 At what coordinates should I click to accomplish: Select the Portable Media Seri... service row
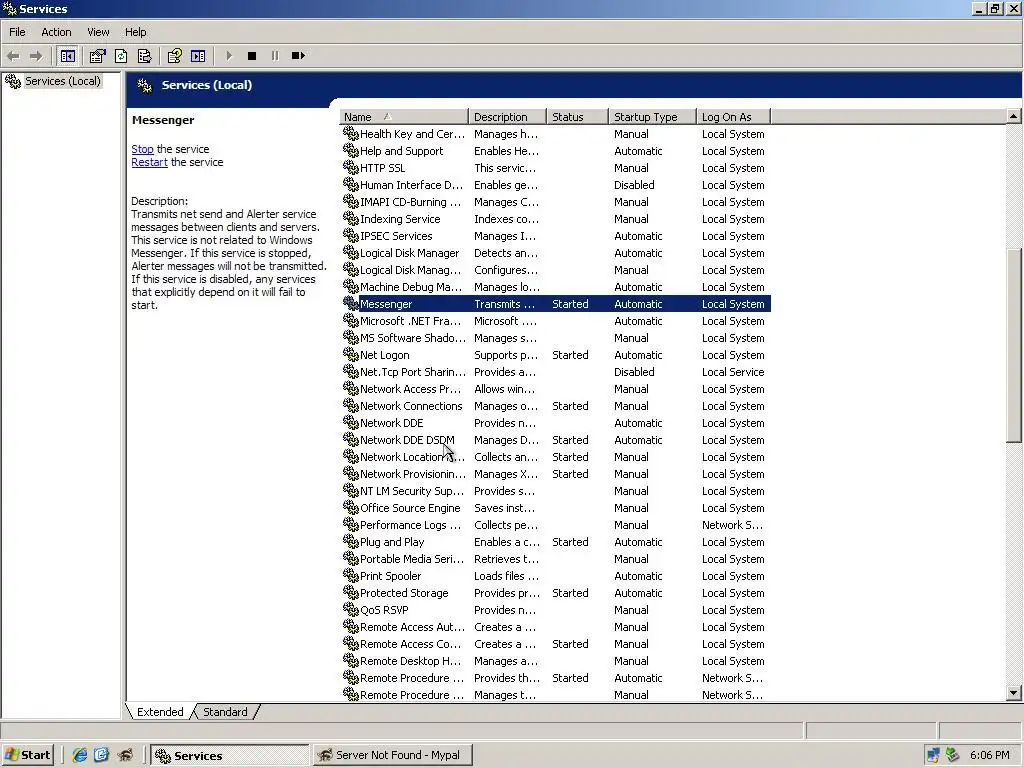click(x=555, y=558)
